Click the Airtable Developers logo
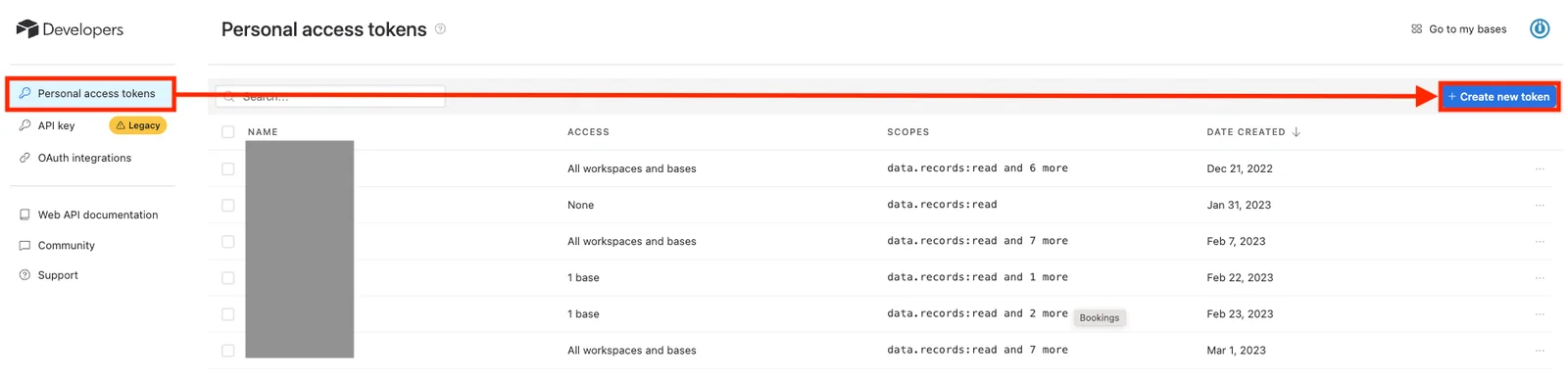Screen dimensions: 1568x381 [x=70, y=29]
